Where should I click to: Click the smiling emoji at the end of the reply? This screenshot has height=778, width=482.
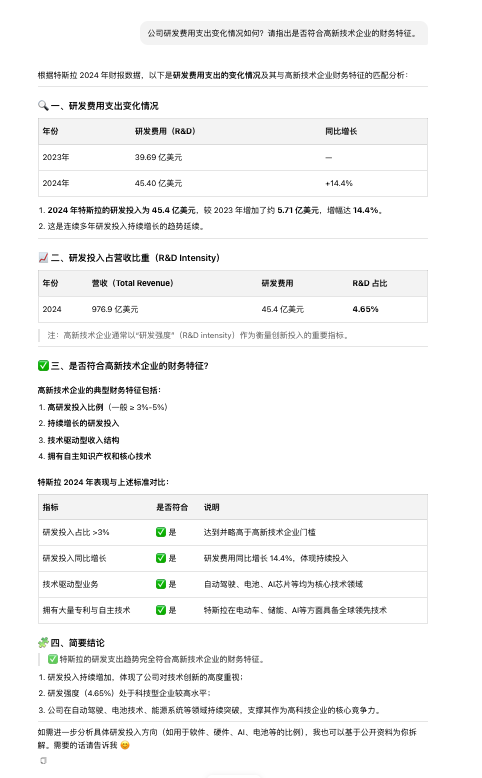pyautogui.click(x=125, y=745)
